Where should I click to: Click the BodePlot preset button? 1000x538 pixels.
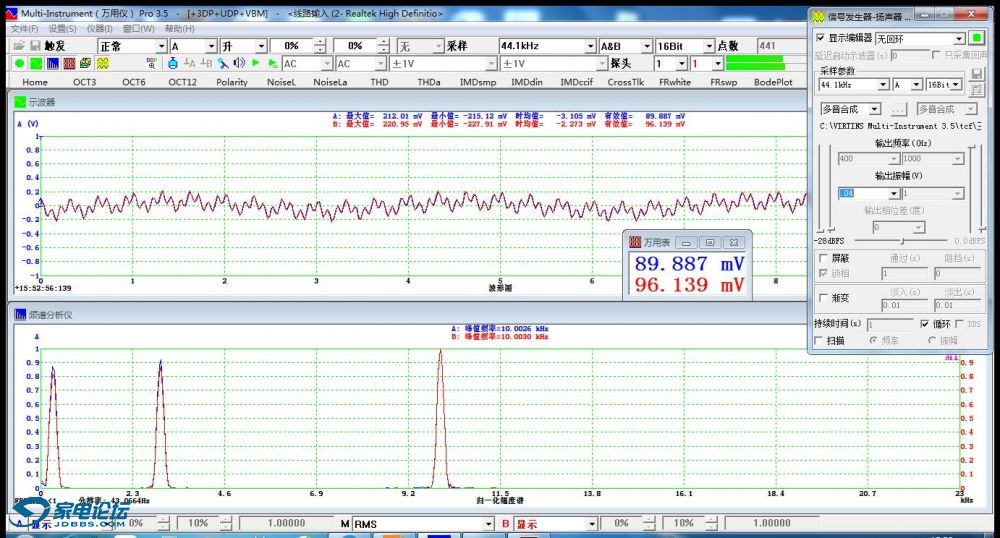coord(773,82)
